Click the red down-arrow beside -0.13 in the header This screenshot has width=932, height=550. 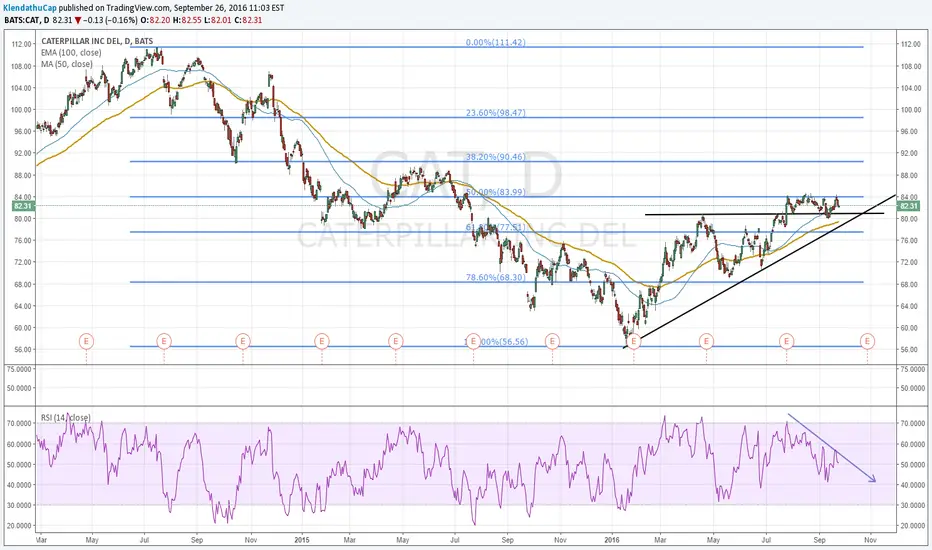click(77, 20)
